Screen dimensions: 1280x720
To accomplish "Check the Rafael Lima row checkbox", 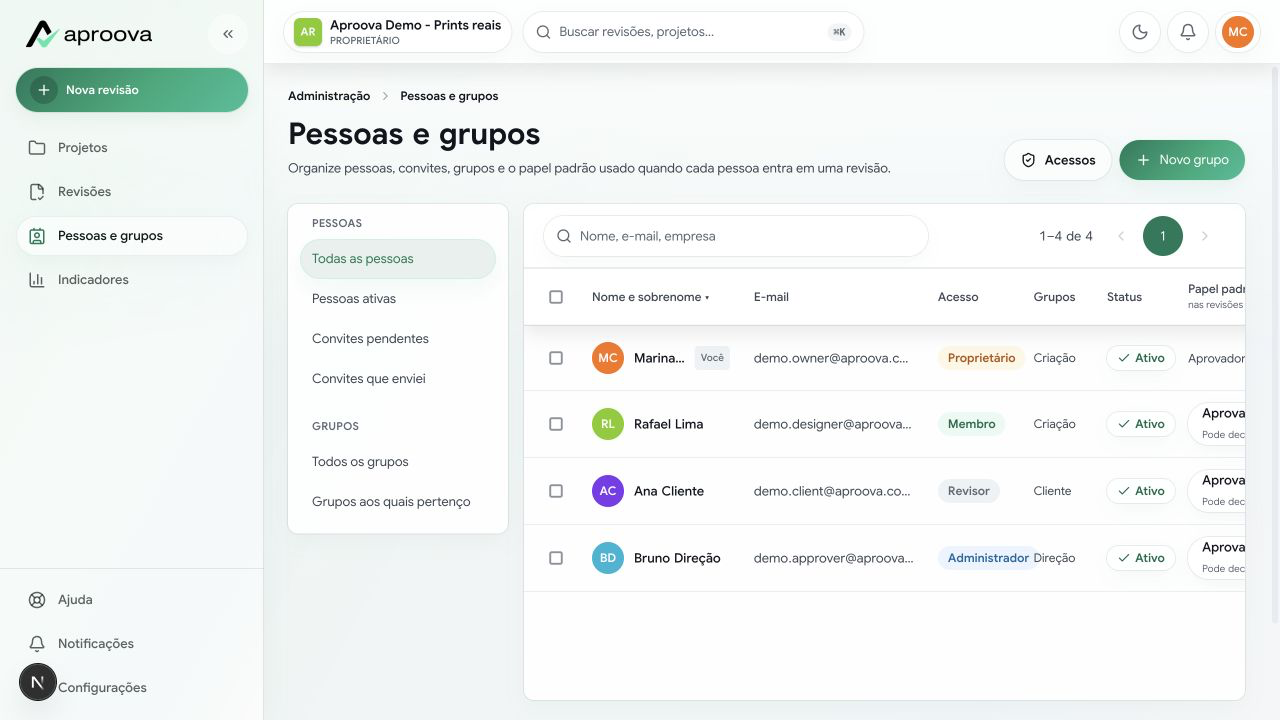I will pos(556,424).
